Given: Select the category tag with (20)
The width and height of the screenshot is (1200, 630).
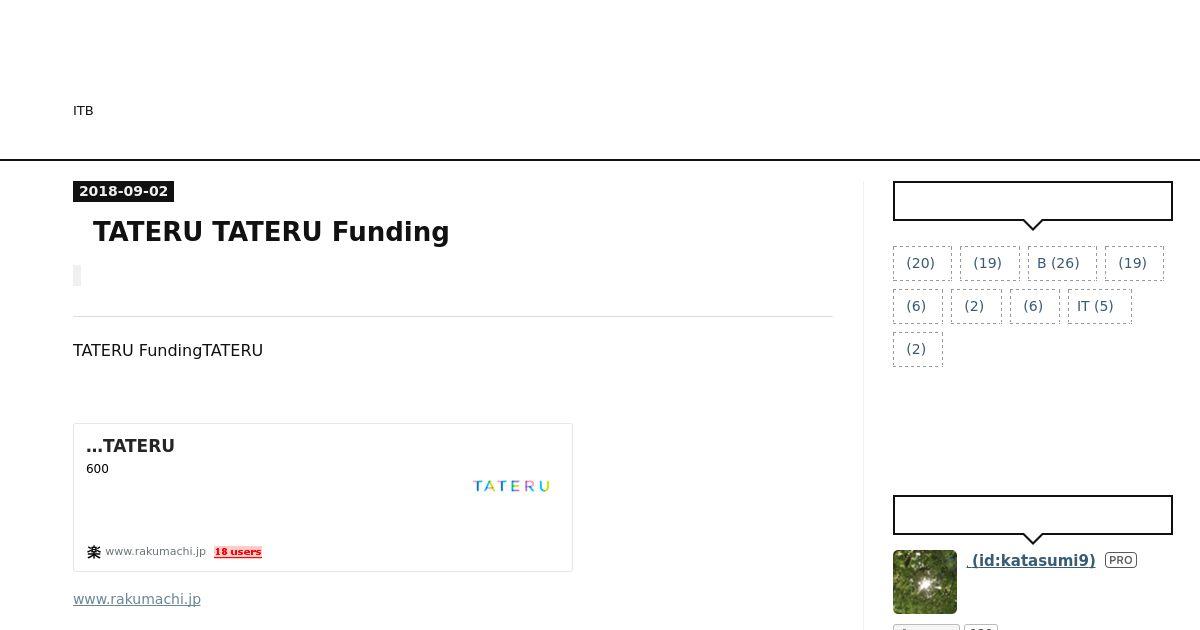Looking at the screenshot, I should tap(922, 263).
